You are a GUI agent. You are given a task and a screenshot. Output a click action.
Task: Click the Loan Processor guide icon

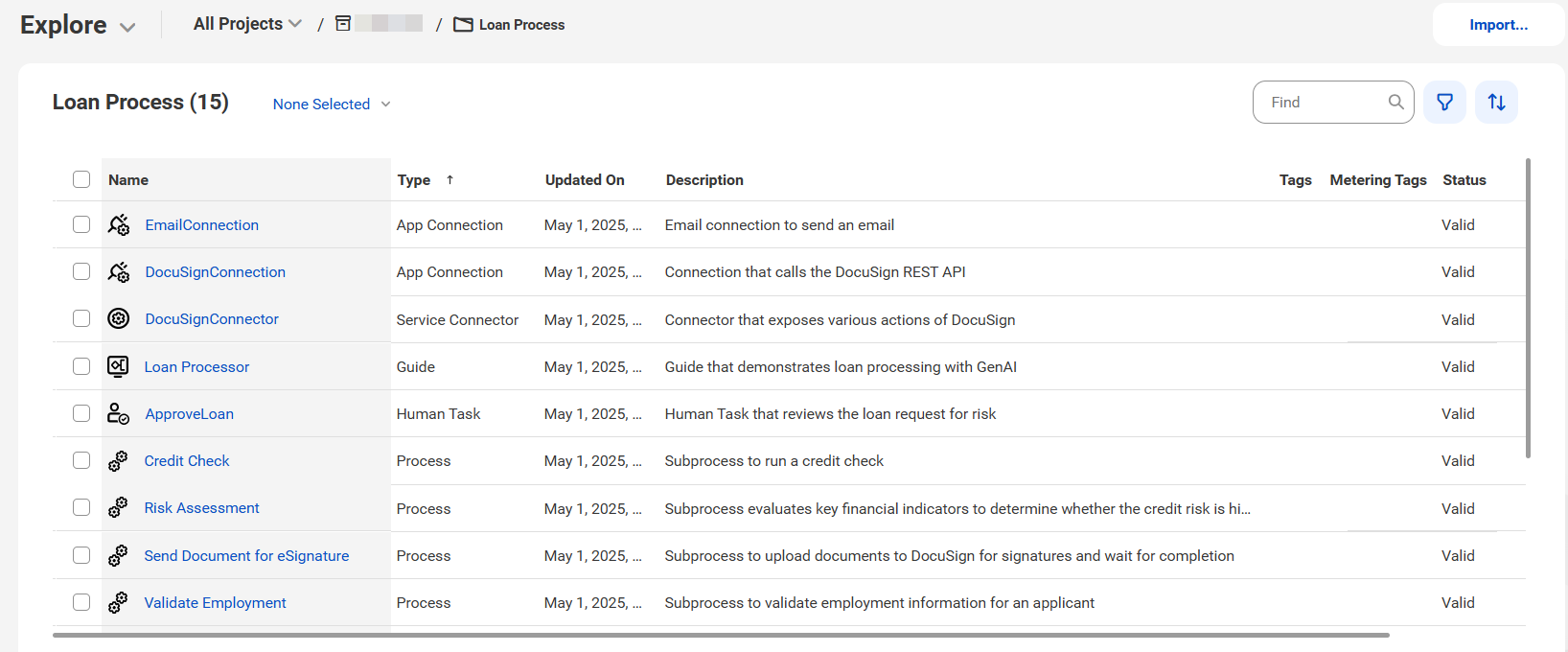coord(118,366)
